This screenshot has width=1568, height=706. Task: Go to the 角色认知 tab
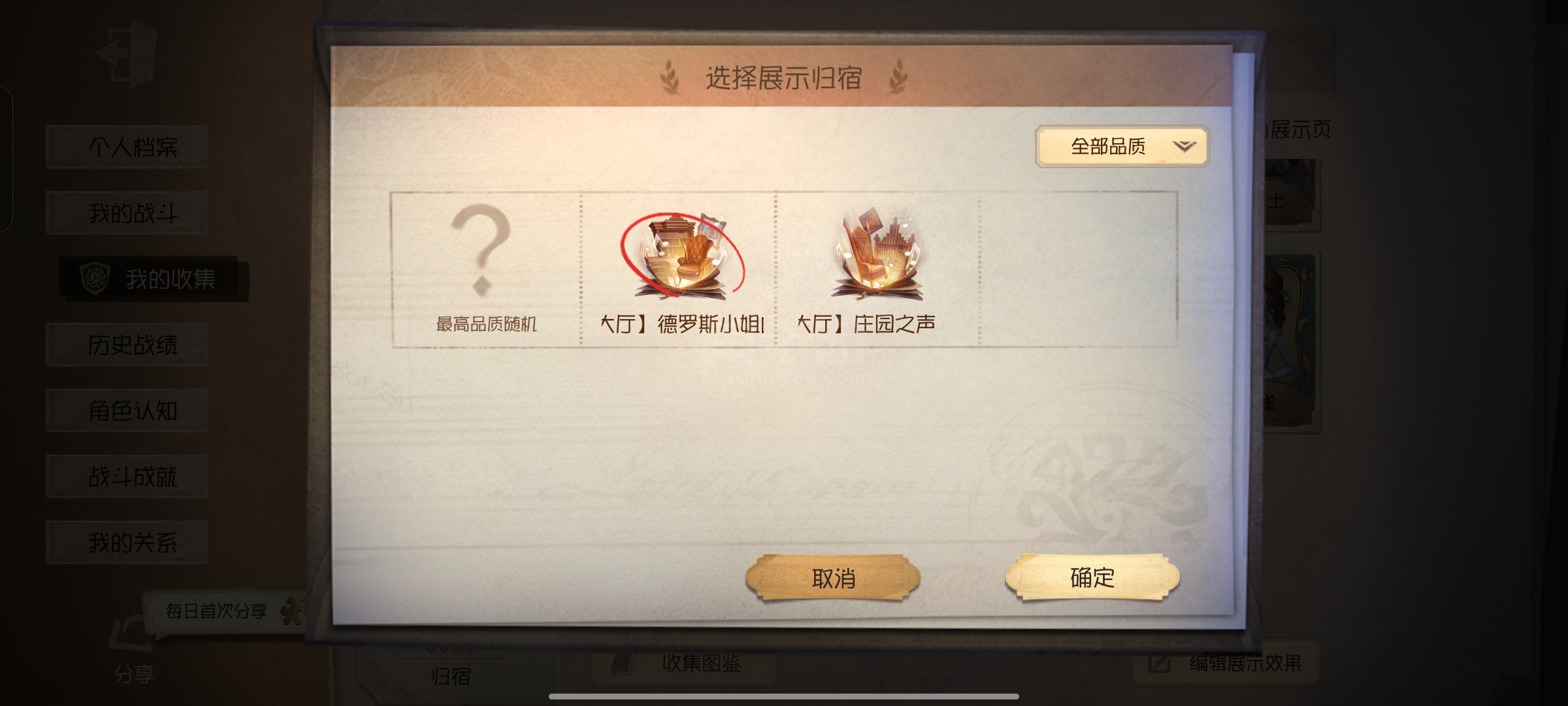click(127, 410)
